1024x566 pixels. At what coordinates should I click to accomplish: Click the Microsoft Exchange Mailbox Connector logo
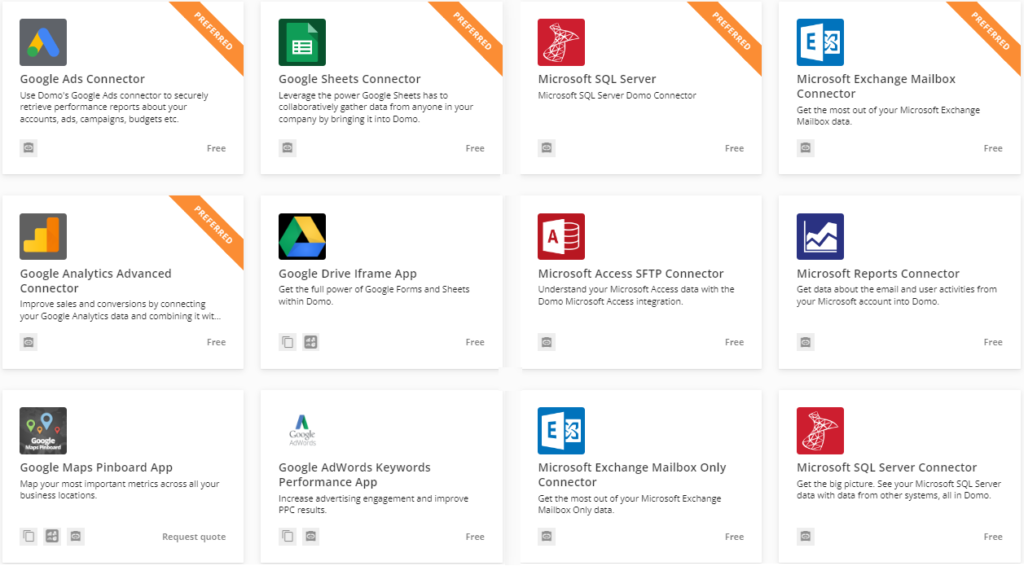coord(820,42)
